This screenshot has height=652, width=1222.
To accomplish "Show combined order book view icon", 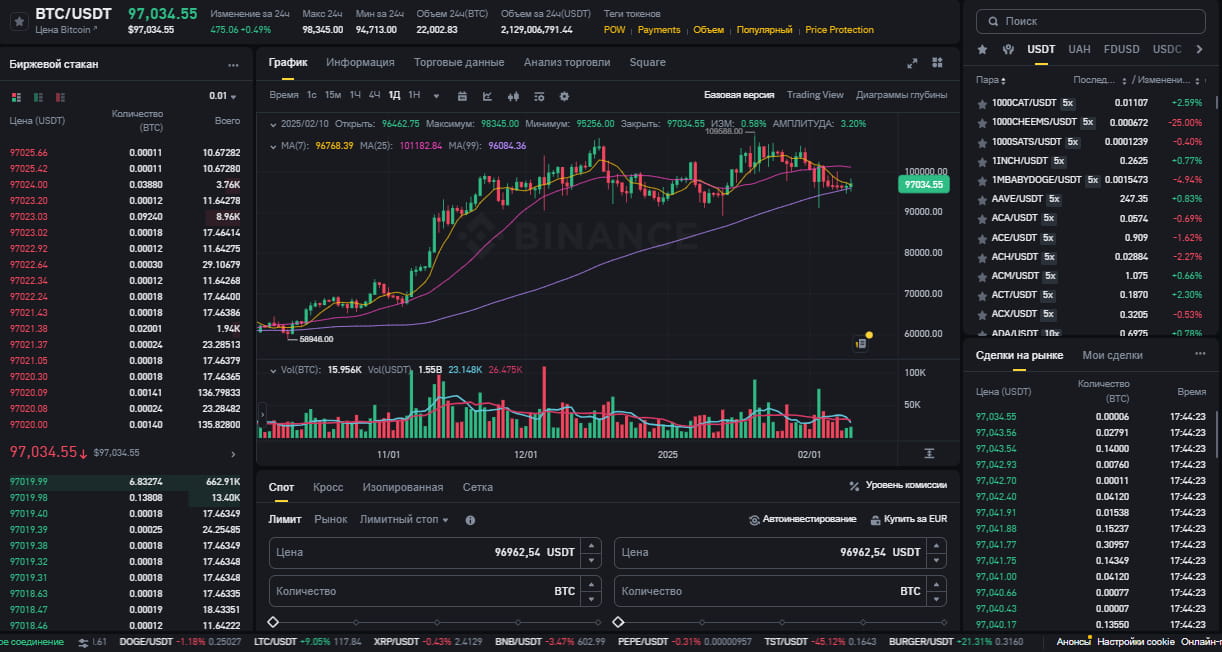I will (x=16, y=97).
